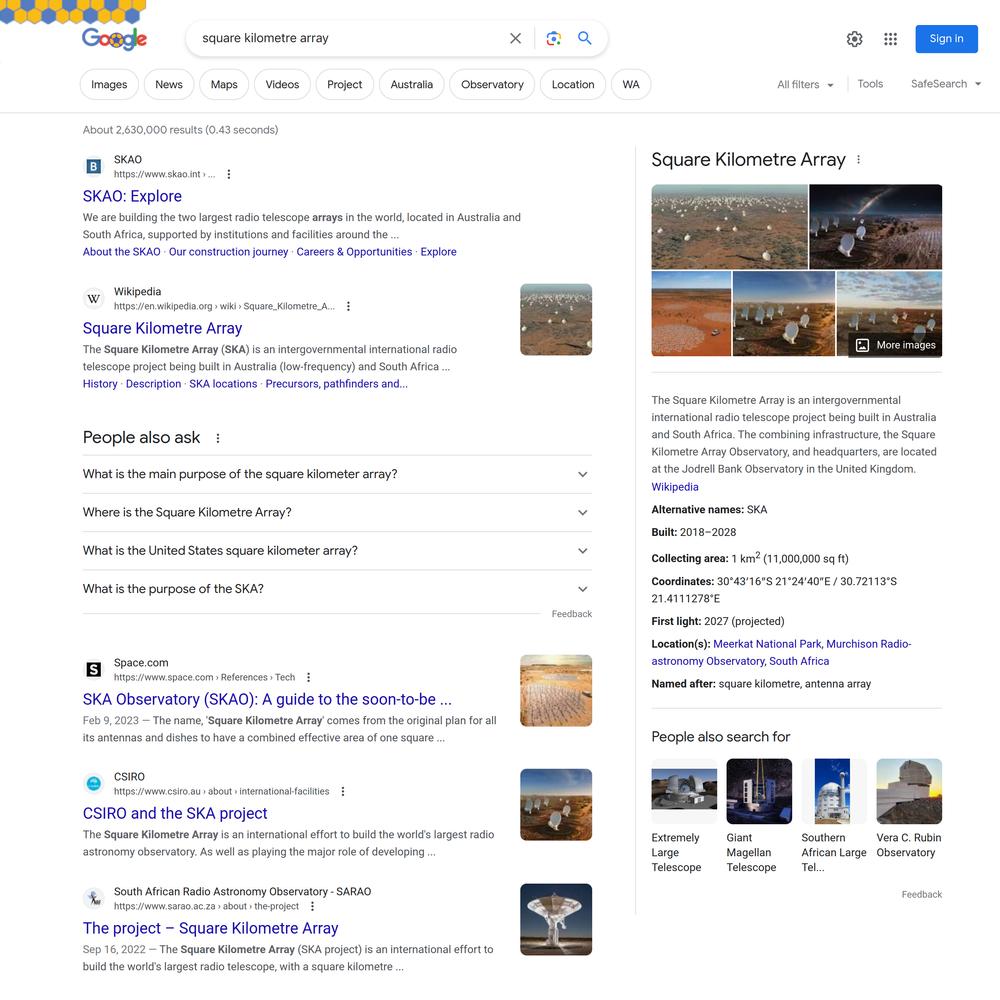Image resolution: width=1000 pixels, height=1000 pixels.
Task: Open the All filters dropdown
Action: 805,84
